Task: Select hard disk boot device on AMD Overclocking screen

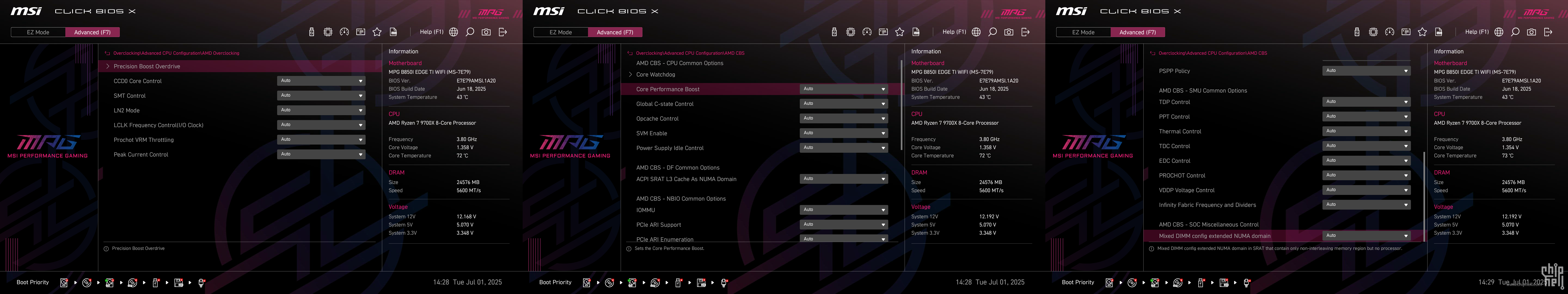Action: (64, 283)
